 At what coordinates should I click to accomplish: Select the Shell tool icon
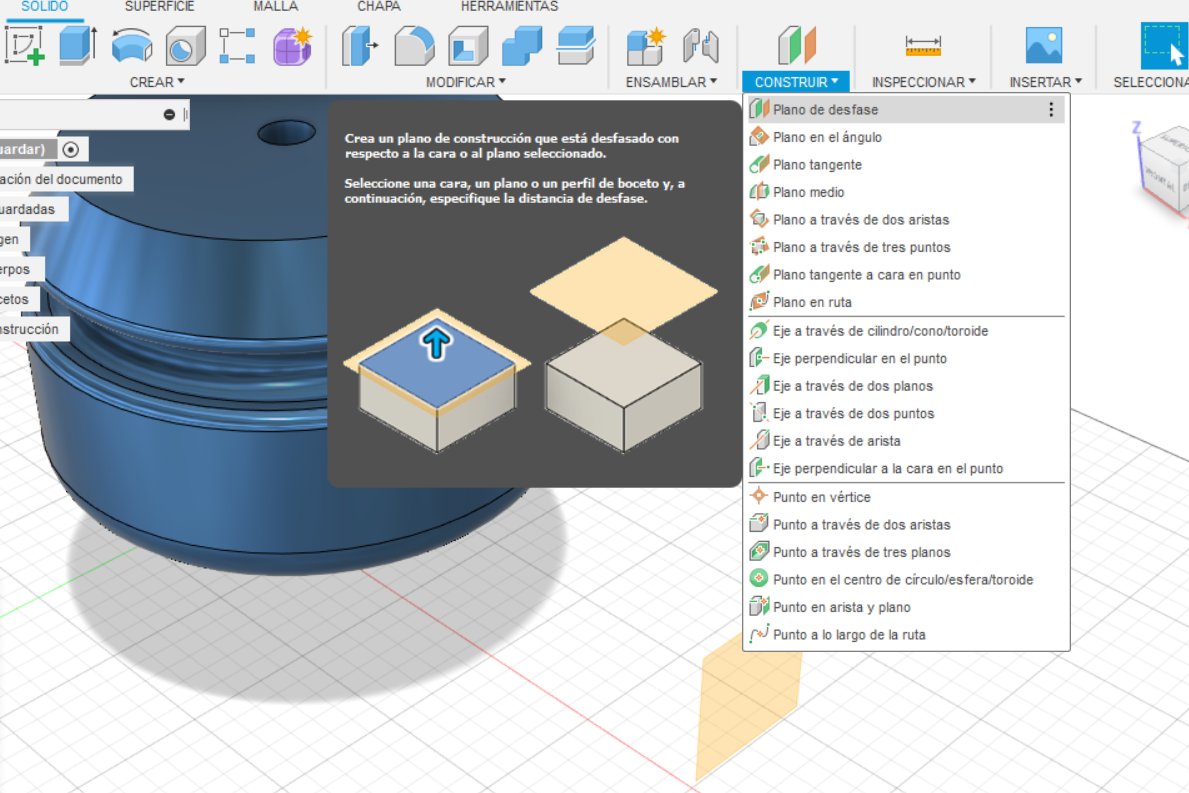tap(468, 45)
